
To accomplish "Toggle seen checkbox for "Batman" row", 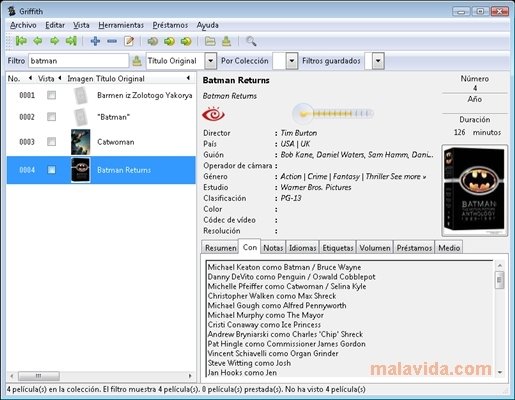I will click(x=51, y=117).
